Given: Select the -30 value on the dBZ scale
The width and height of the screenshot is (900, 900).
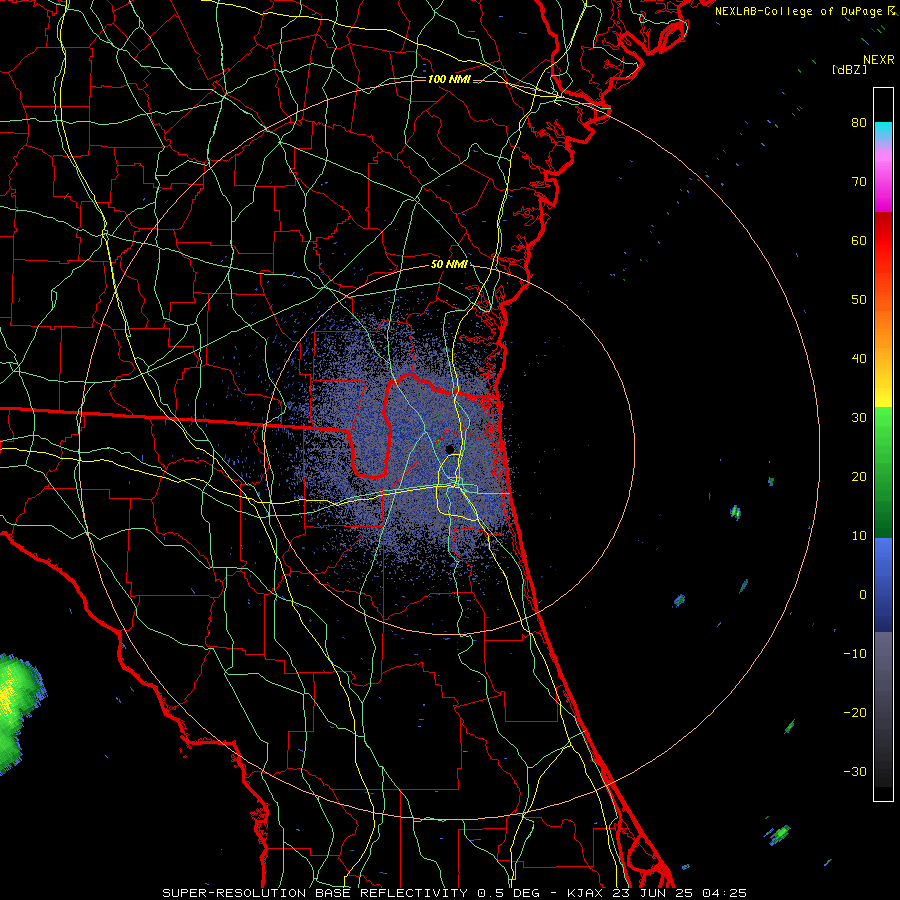Looking at the screenshot, I should pos(855,771).
